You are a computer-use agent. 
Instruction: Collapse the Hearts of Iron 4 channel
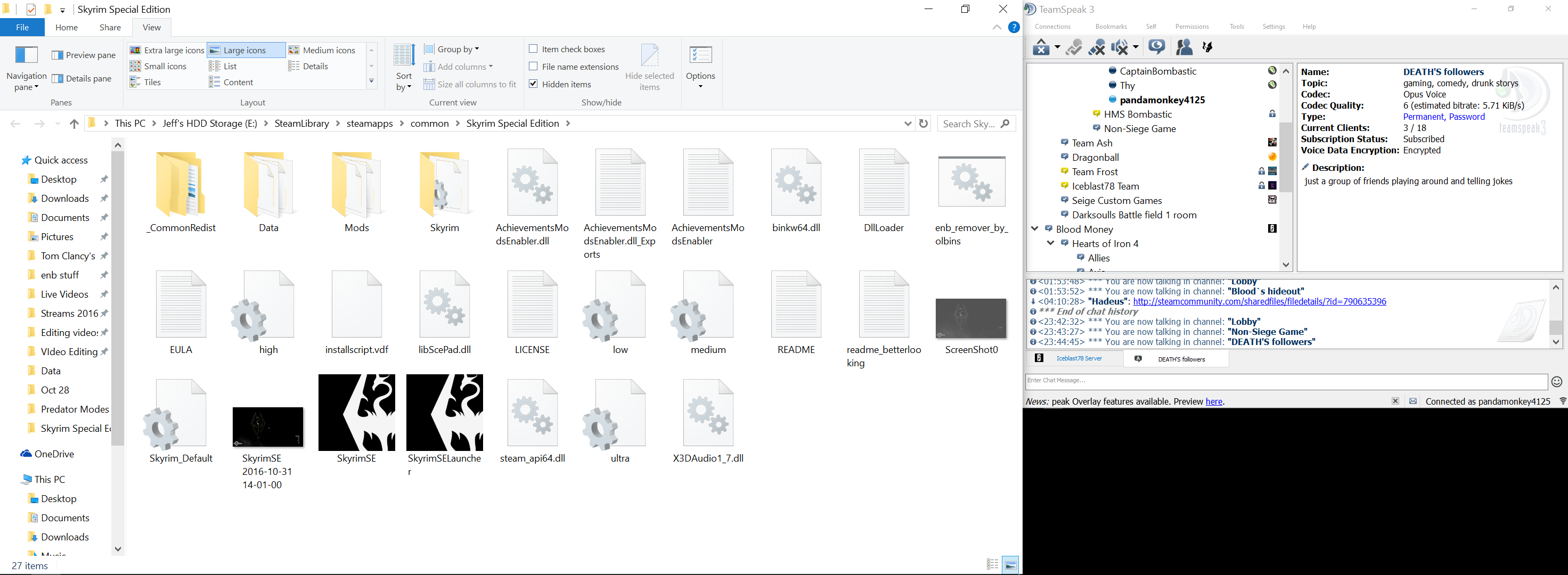[1051, 243]
